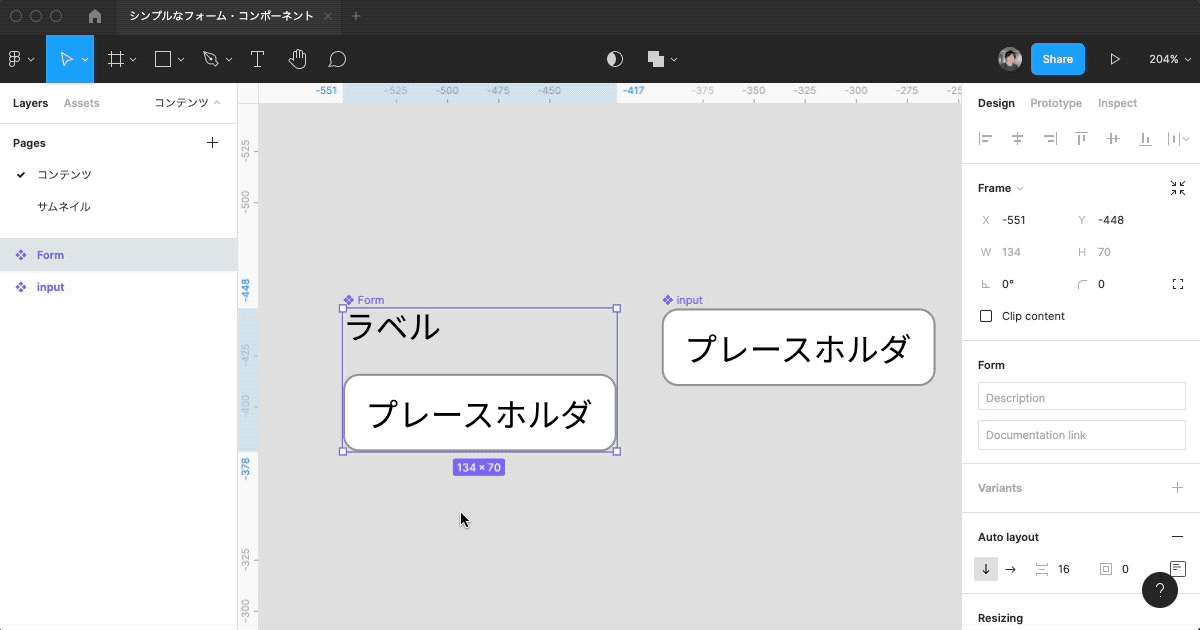Set auto layout direction to horizontal

[1010, 569]
